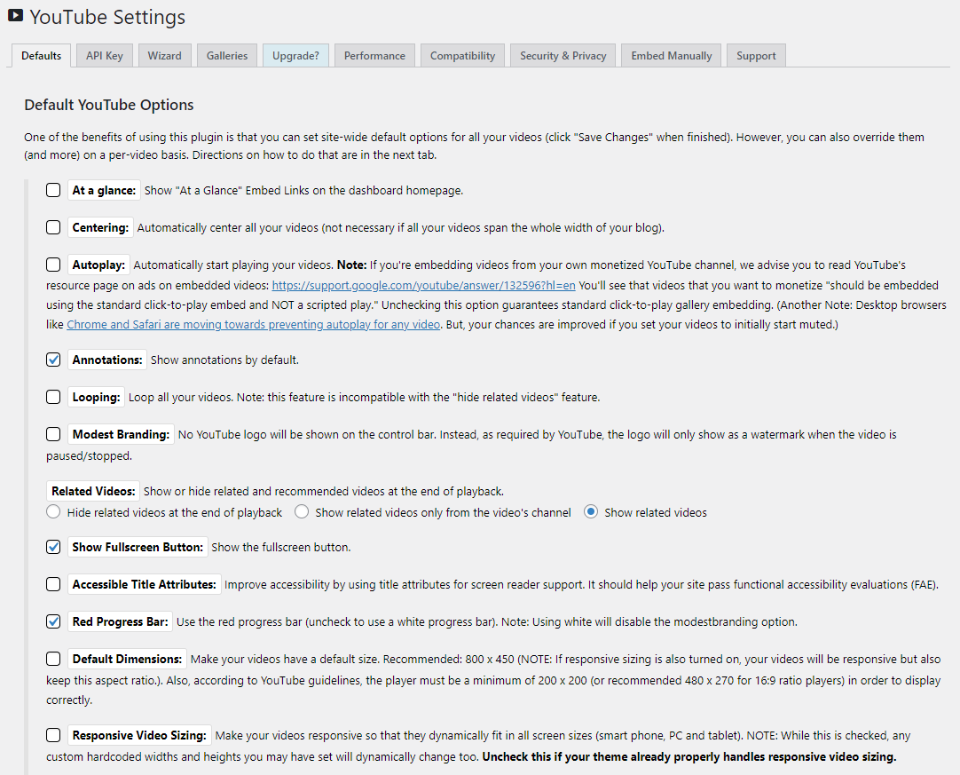Viewport: 960px width, 775px height.
Task: Enable the Looping checkbox
Action: coord(53,397)
